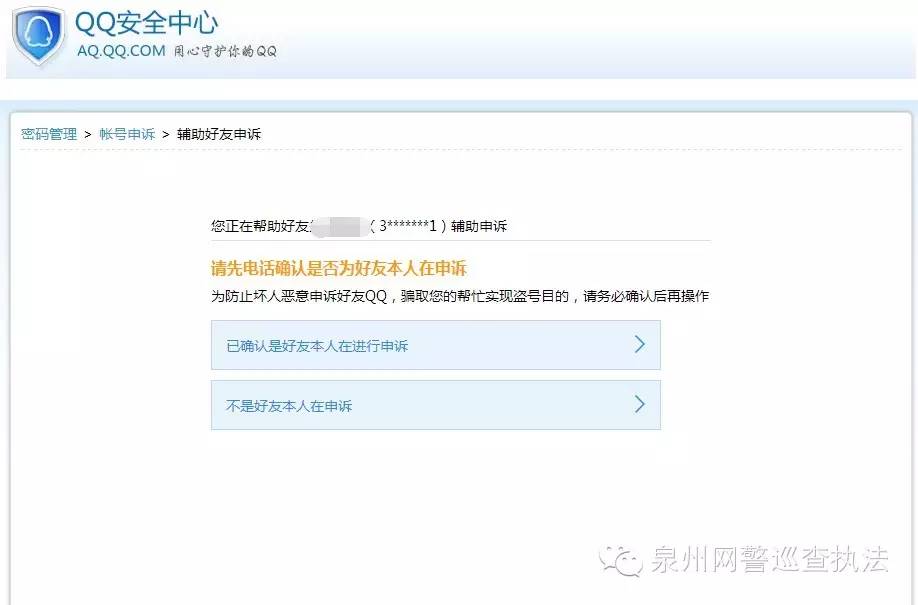Expand the 不是好友本人在申诉 option row
The height and width of the screenshot is (605, 918).
point(434,404)
